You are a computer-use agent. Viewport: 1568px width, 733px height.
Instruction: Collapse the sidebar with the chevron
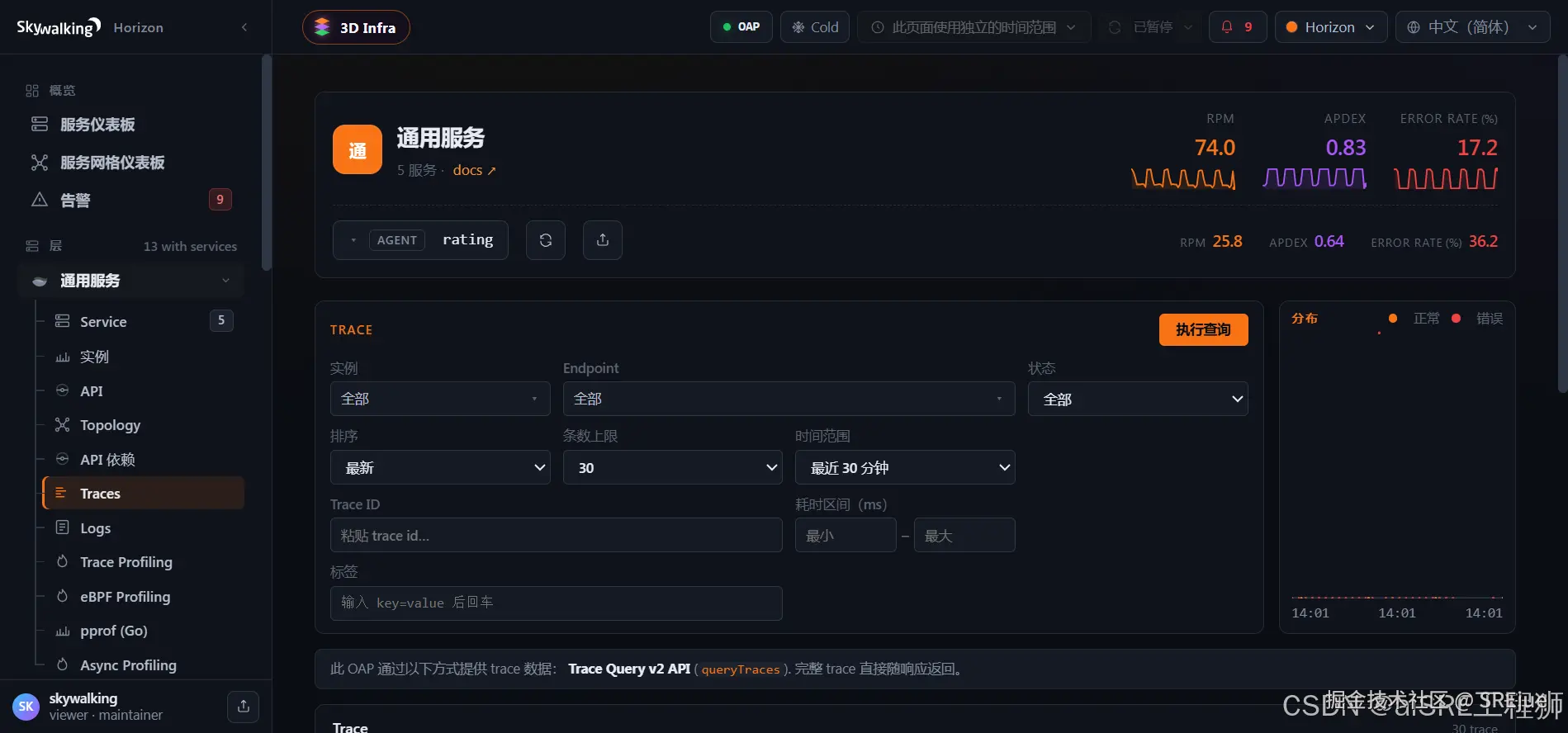pos(244,27)
